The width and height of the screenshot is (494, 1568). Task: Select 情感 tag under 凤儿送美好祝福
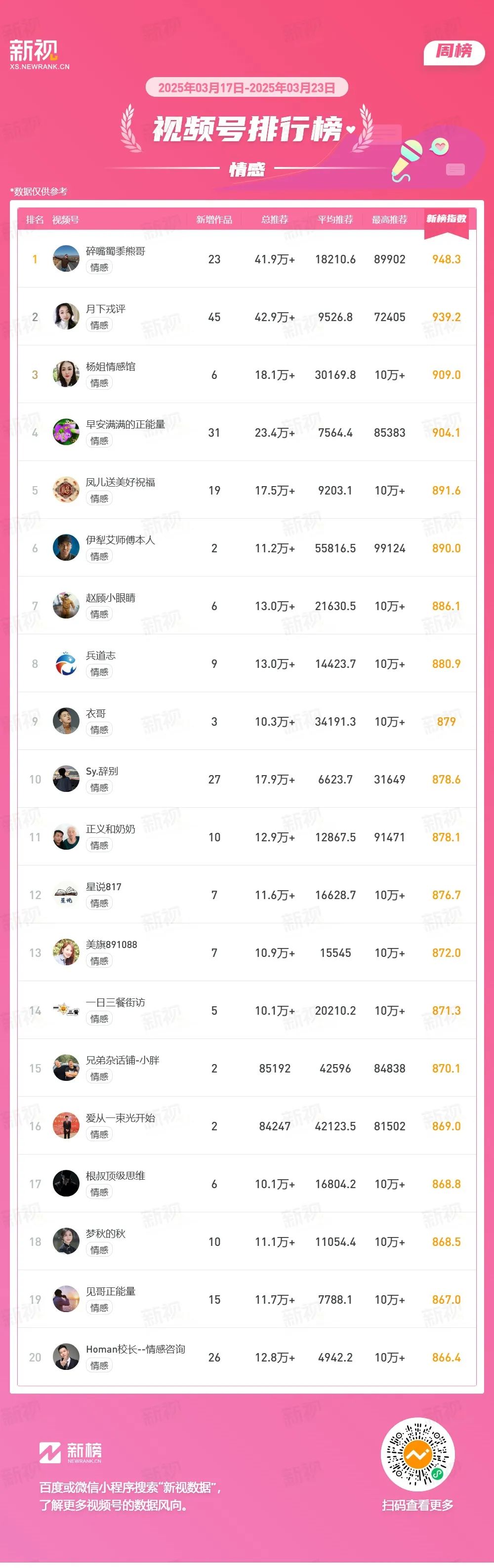99,498
